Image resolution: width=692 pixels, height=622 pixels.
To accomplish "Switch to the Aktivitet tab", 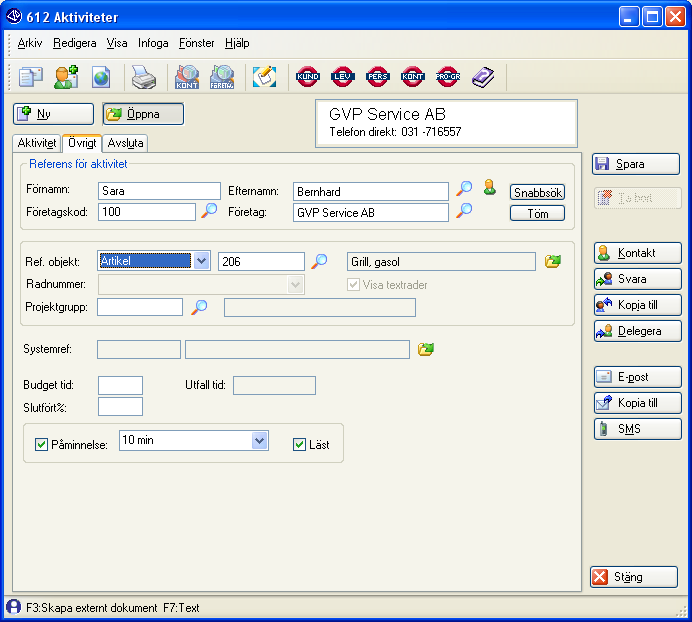I will (37, 143).
